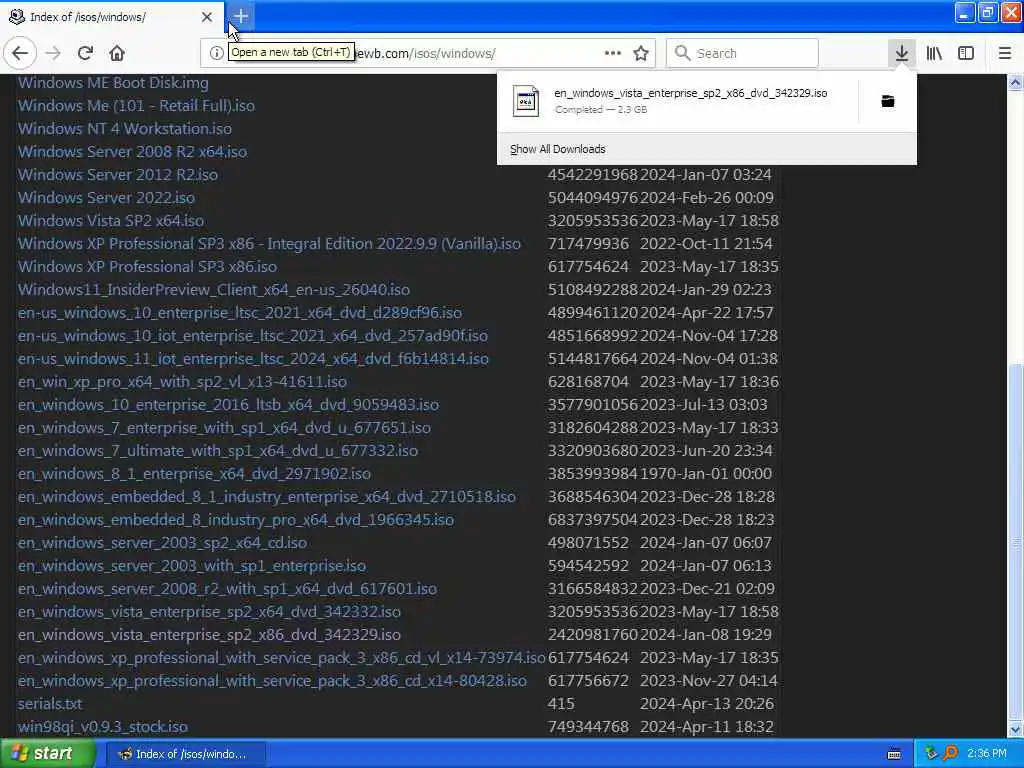Screen dimensions: 1024x768
Task: Open the on-screen keyboard tray icon
Action: tap(894, 754)
